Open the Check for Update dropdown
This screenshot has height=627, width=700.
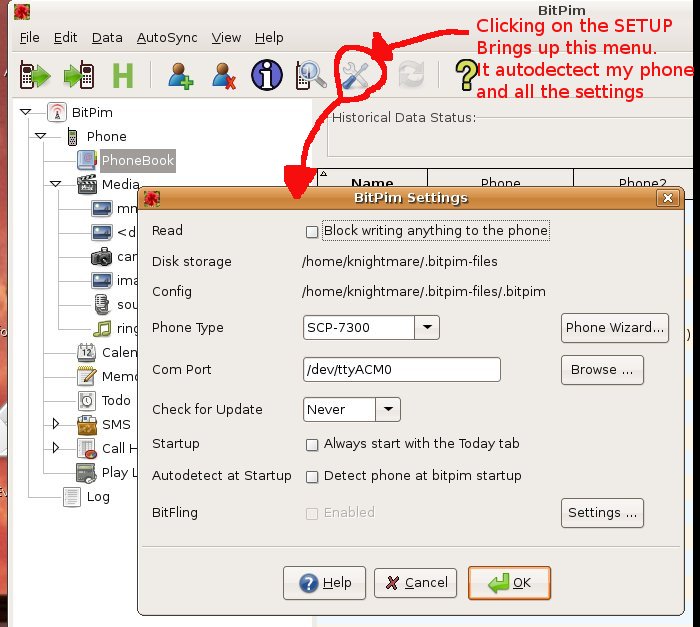pos(388,409)
